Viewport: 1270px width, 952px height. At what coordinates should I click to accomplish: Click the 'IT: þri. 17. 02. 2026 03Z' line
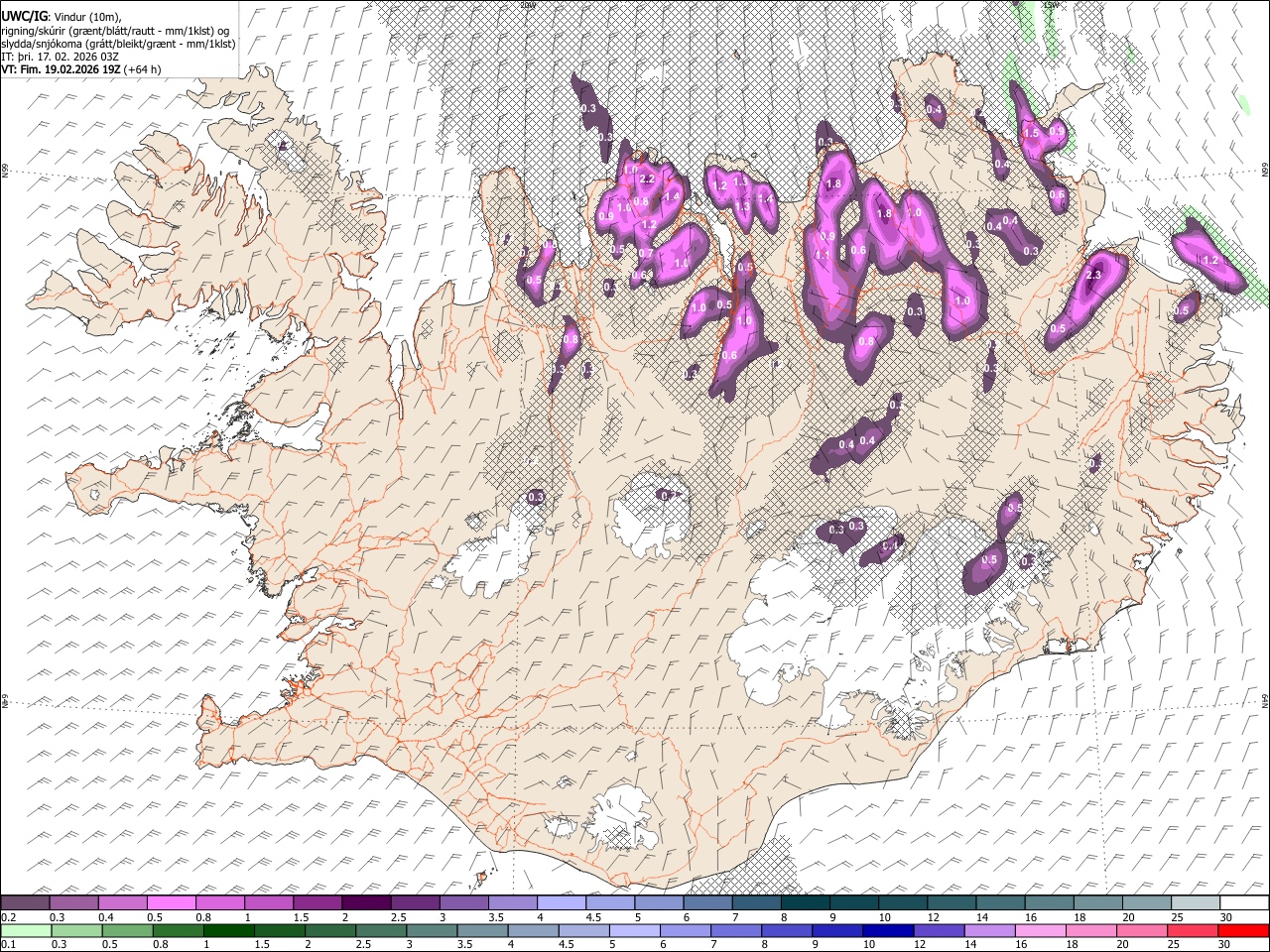[x=61, y=57]
